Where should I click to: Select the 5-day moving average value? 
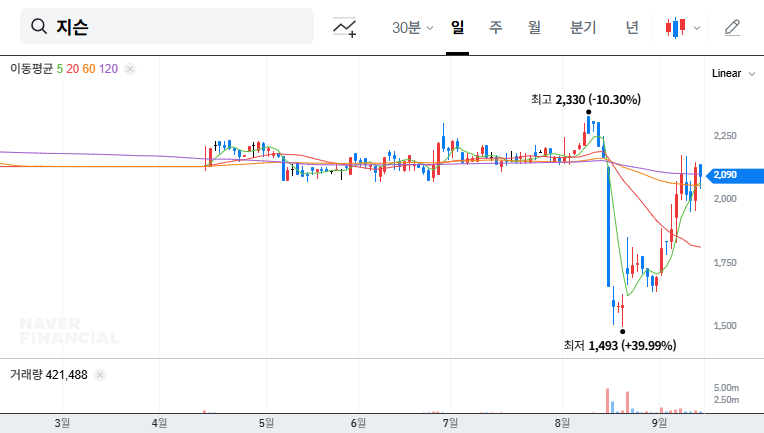pos(59,69)
